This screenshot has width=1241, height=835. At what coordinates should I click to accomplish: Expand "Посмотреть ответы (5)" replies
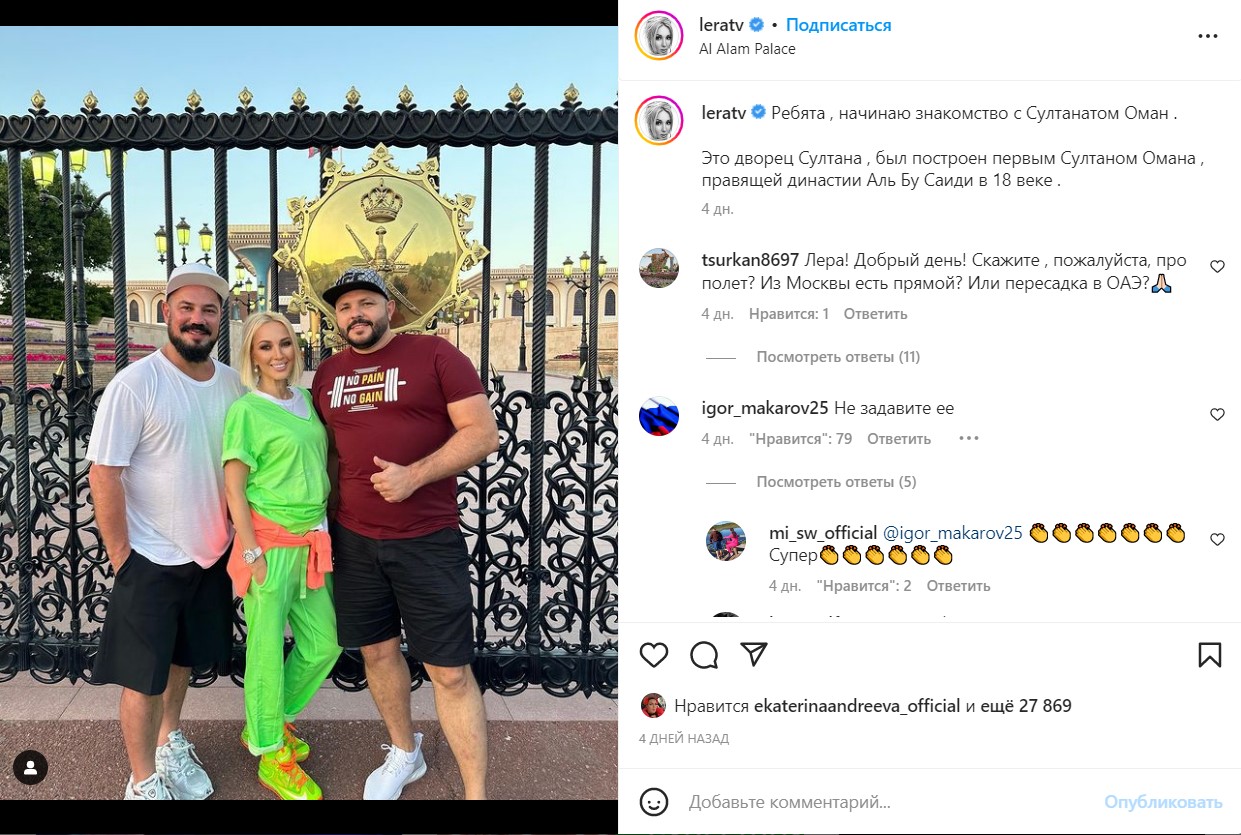836,482
